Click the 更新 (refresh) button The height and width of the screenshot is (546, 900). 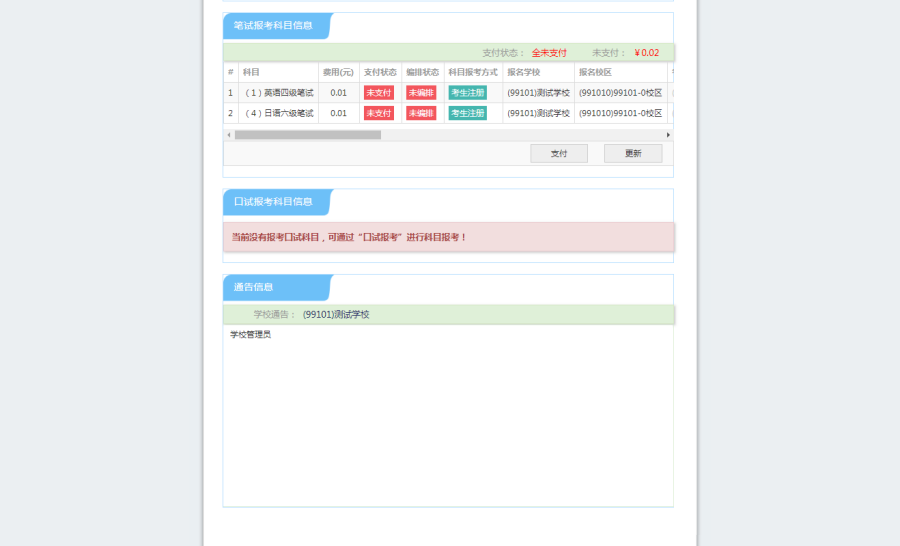coord(632,154)
